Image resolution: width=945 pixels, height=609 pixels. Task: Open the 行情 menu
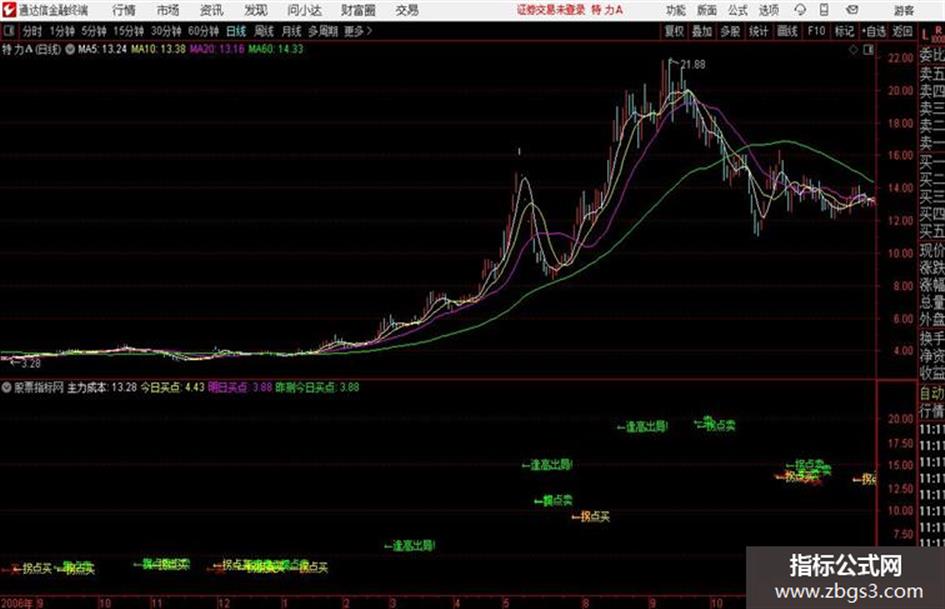click(x=124, y=10)
